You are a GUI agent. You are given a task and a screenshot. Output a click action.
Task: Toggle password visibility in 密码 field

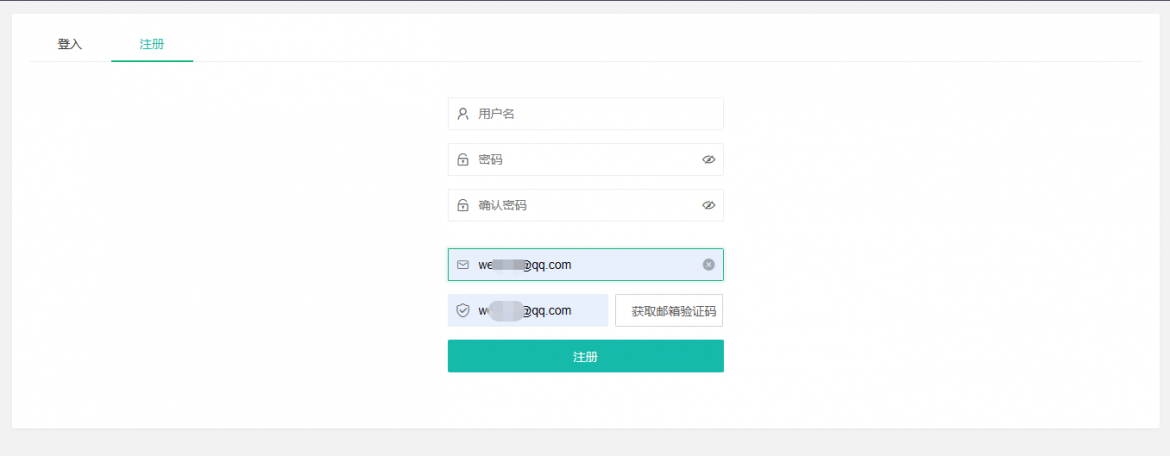click(708, 160)
